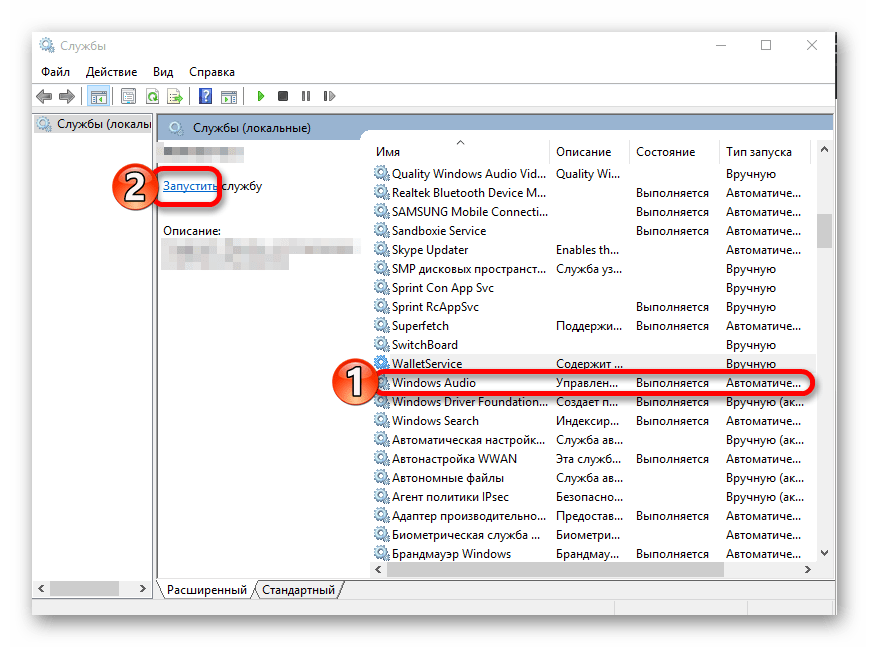
Task: Select the Realtek Bluetooth Device service
Action: (593, 193)
